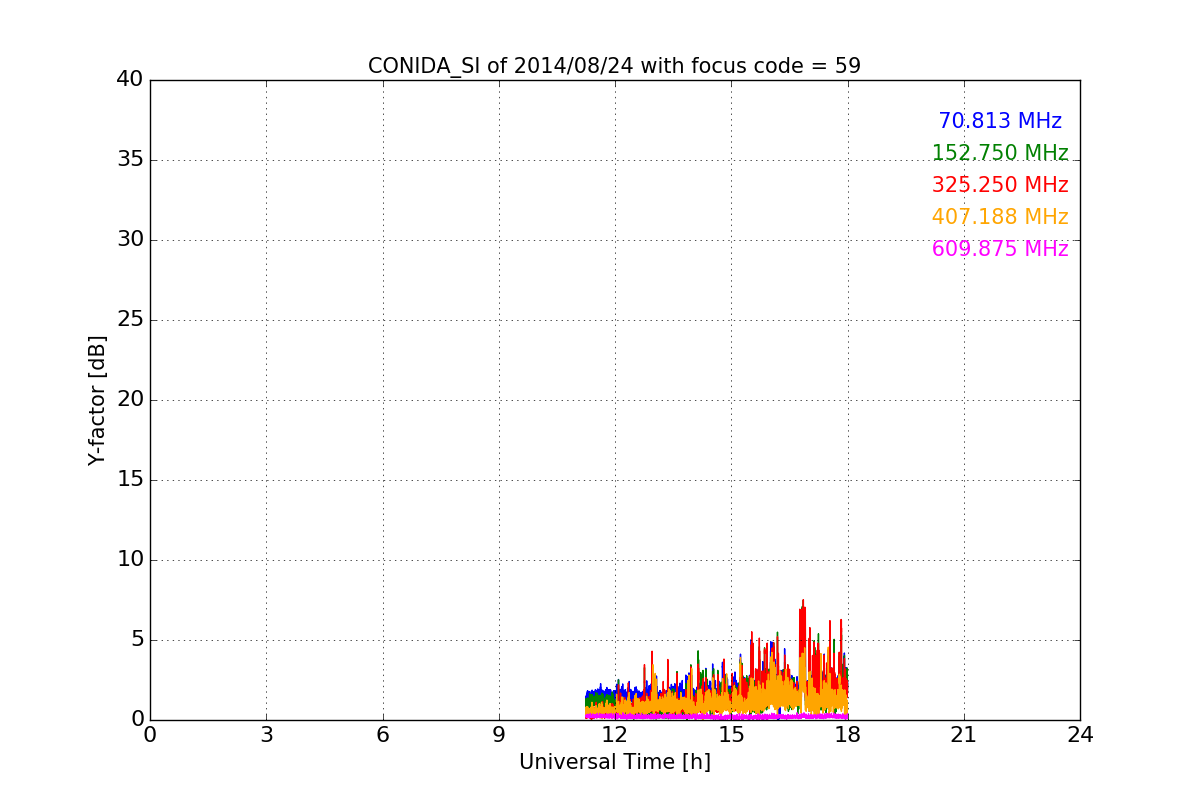
Task: Select the 407.188 MHz legend label
Action: pyautogui.click(x=1000, y=217)
